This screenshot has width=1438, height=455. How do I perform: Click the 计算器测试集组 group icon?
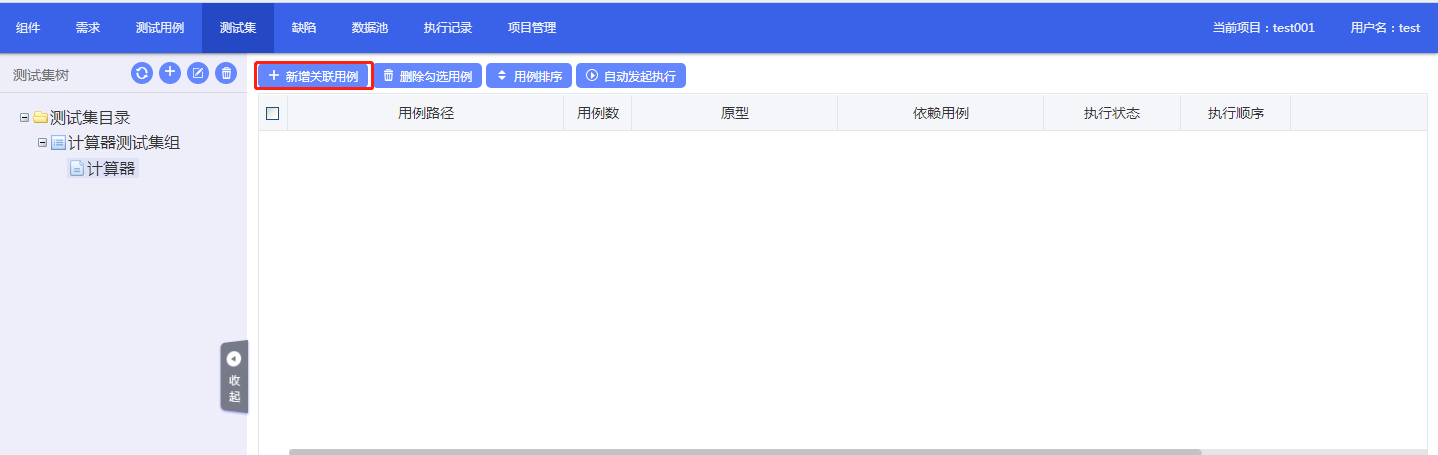coord(58,143)
